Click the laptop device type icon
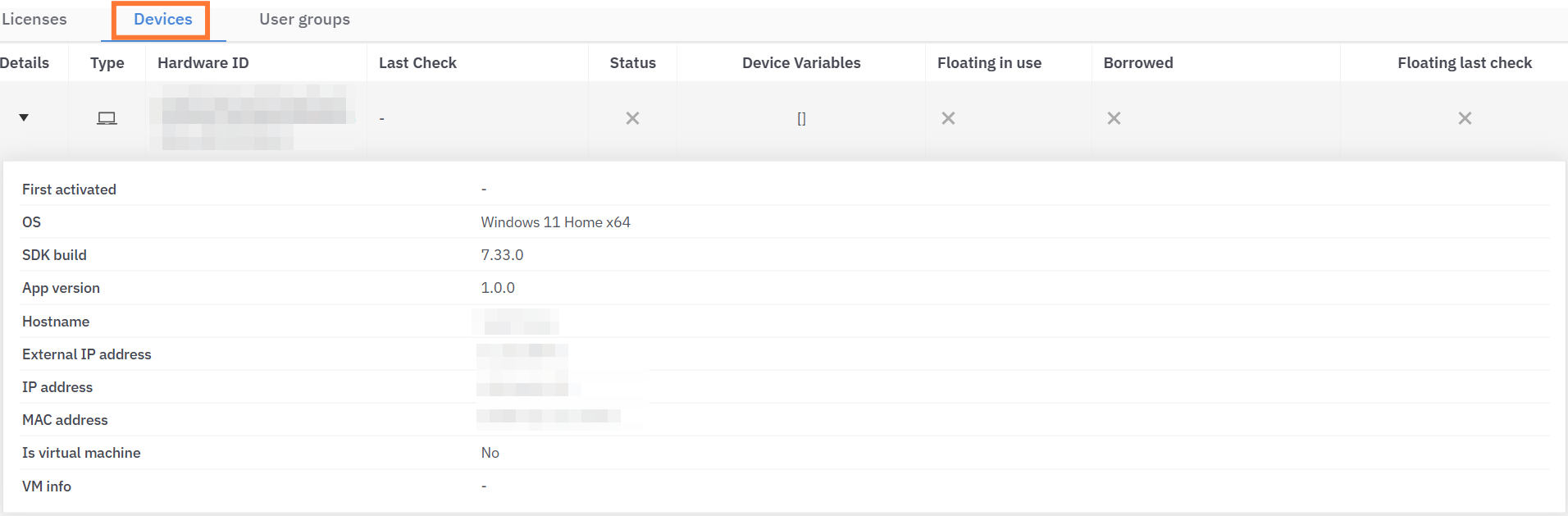 pos(107,118)
